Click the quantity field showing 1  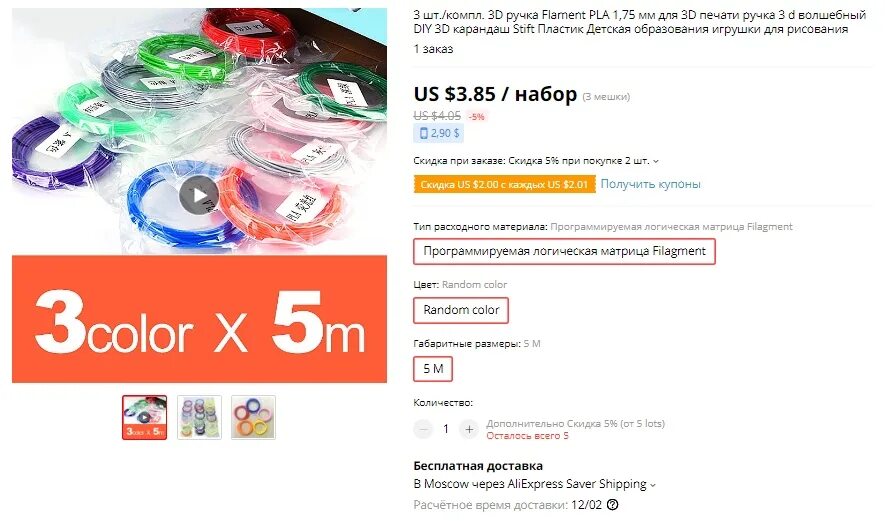446,430
